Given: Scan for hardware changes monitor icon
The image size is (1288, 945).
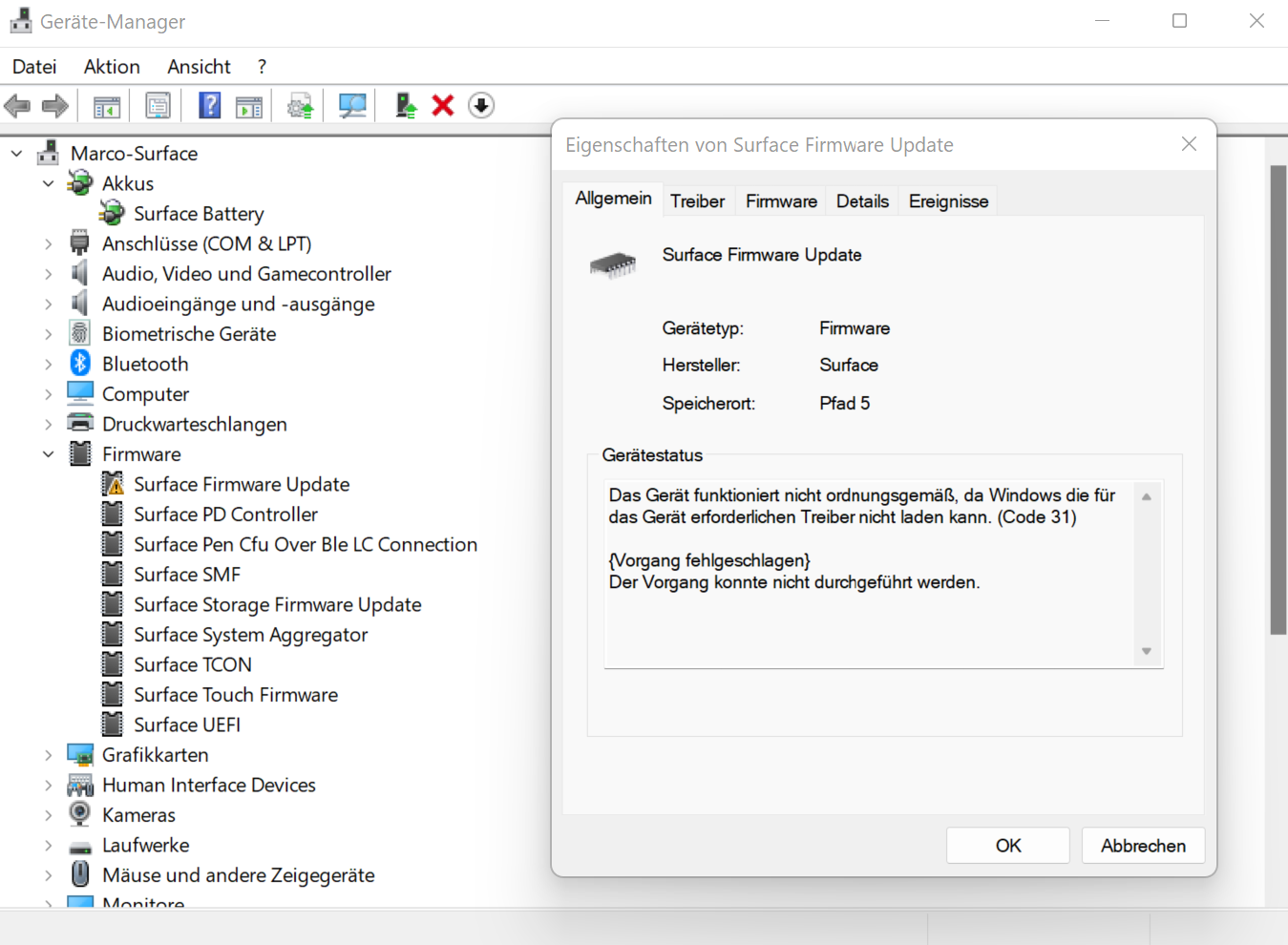Looking at the screenshot, I should pos(352,106).
